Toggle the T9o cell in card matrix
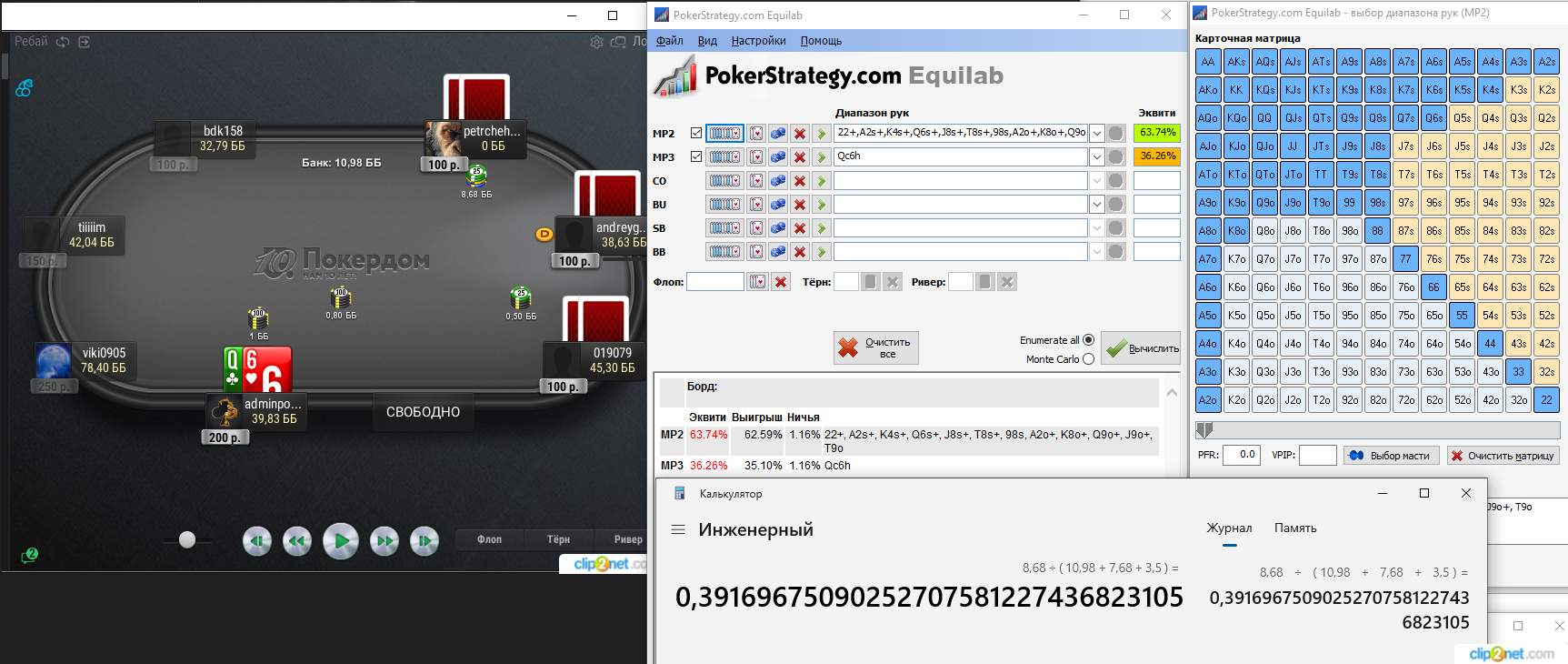The width and height of the screenshot is (1568, 664). click(1321, 203)
